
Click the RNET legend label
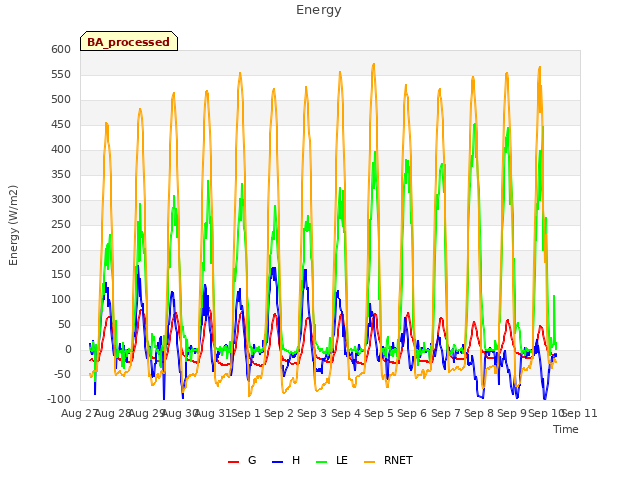(398, 460)
